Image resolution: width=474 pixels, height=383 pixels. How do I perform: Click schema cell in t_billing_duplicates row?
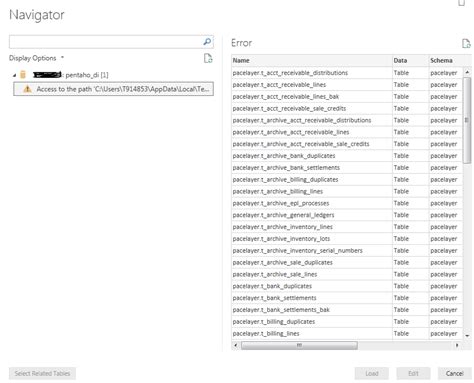coord(445,322)
